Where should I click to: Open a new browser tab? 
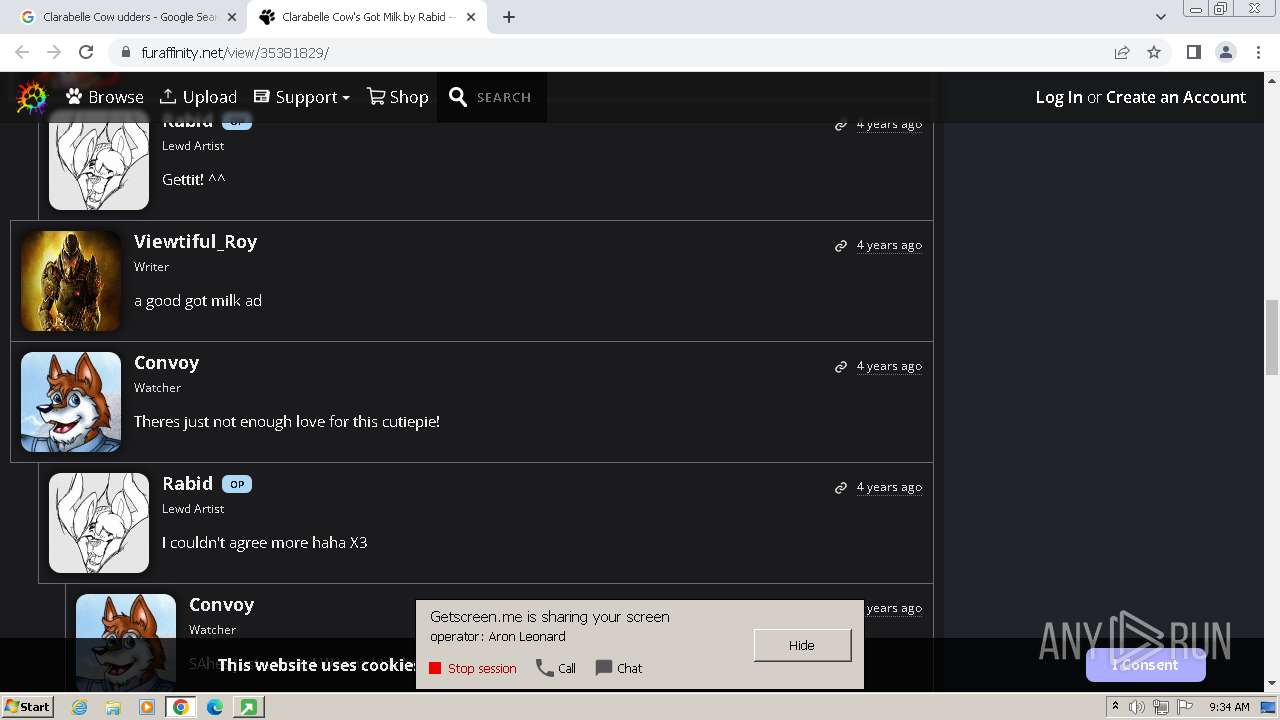509,17
